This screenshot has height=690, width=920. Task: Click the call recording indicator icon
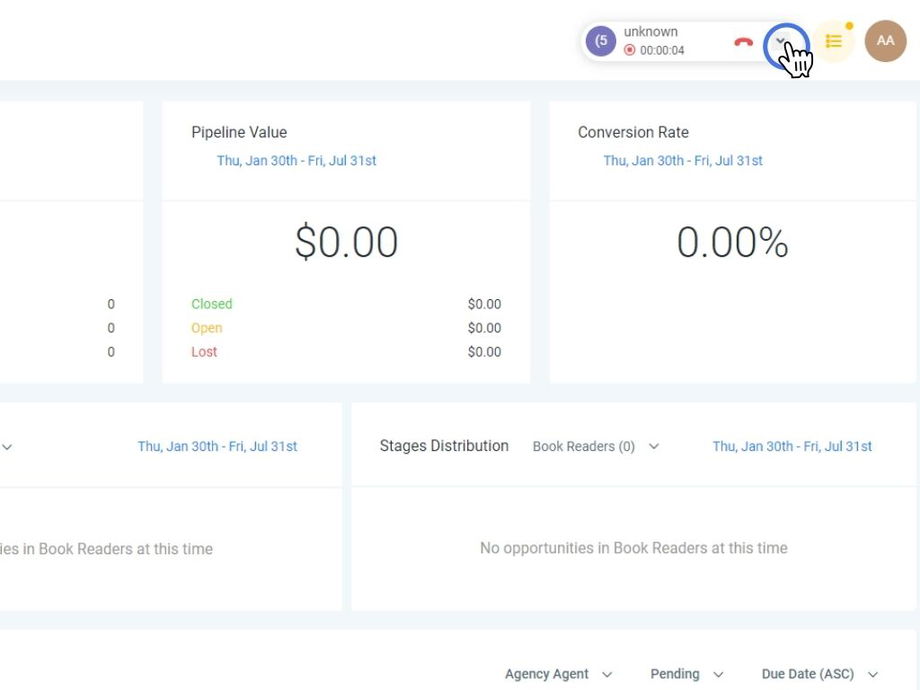tap(630, 50)
